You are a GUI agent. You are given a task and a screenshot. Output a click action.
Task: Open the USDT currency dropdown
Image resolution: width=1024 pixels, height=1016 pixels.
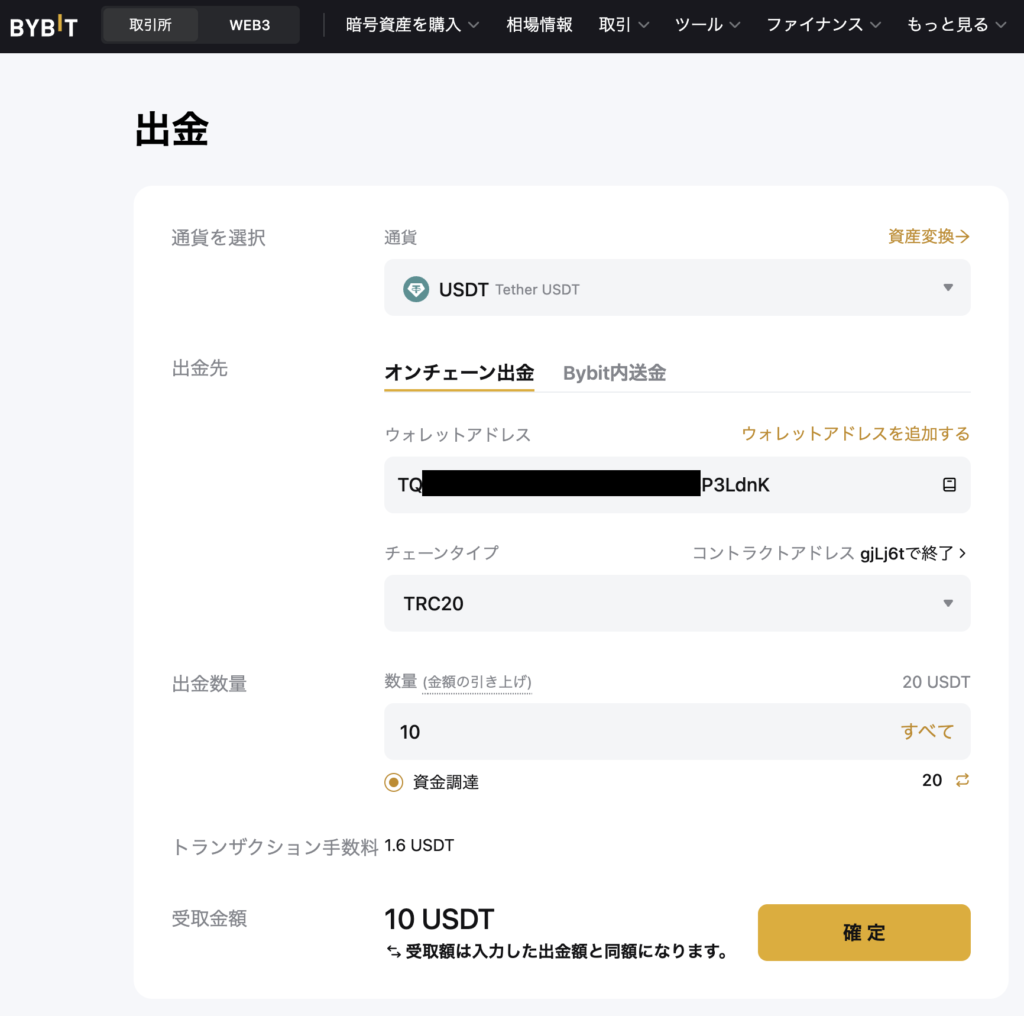tap(677, 288)
